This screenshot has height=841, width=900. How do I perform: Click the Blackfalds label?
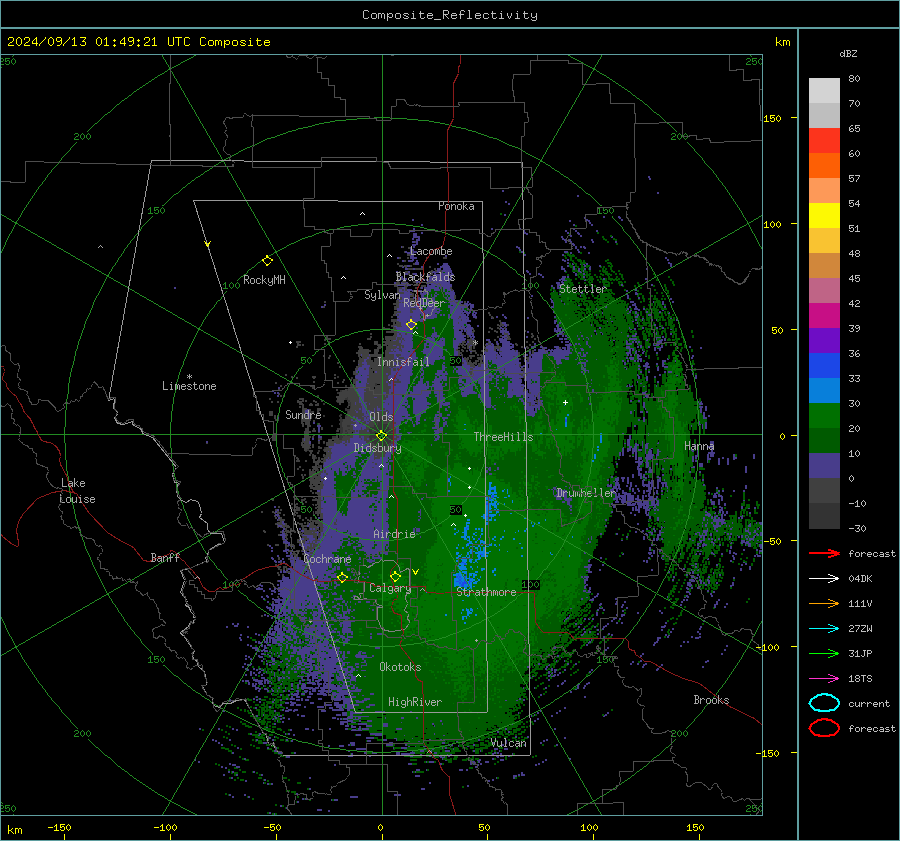point(425,277)
